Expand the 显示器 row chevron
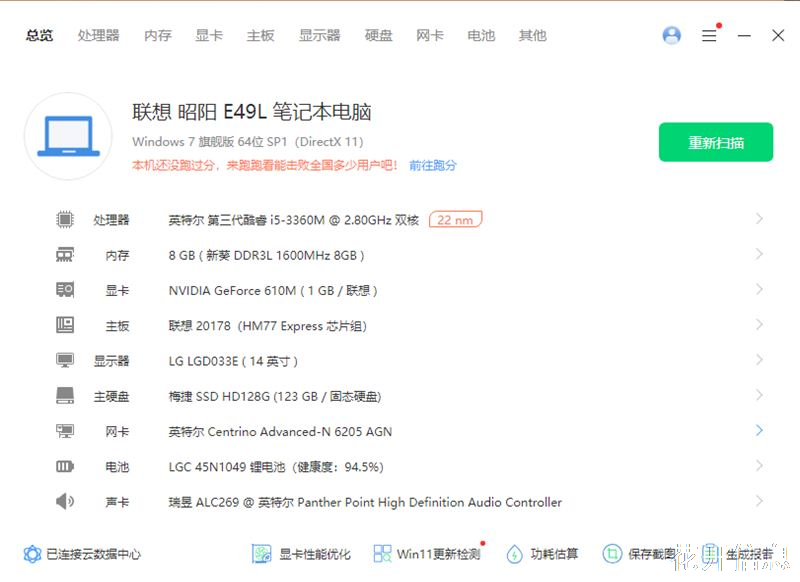This screenshot has width=800, height=582. tap(759, 360)
